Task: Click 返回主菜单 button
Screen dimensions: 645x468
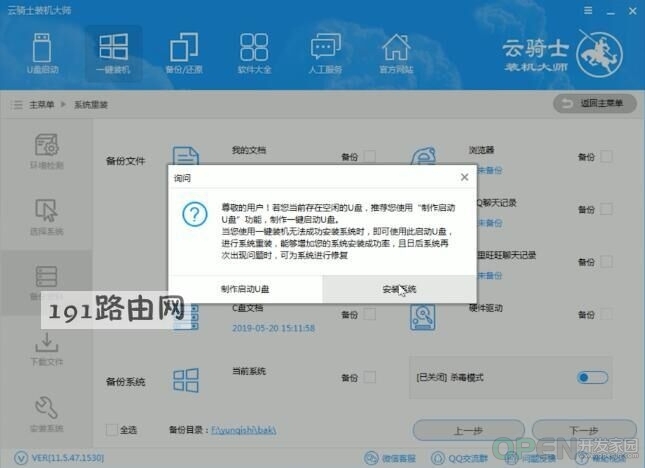Action: (x=595, y=103)
